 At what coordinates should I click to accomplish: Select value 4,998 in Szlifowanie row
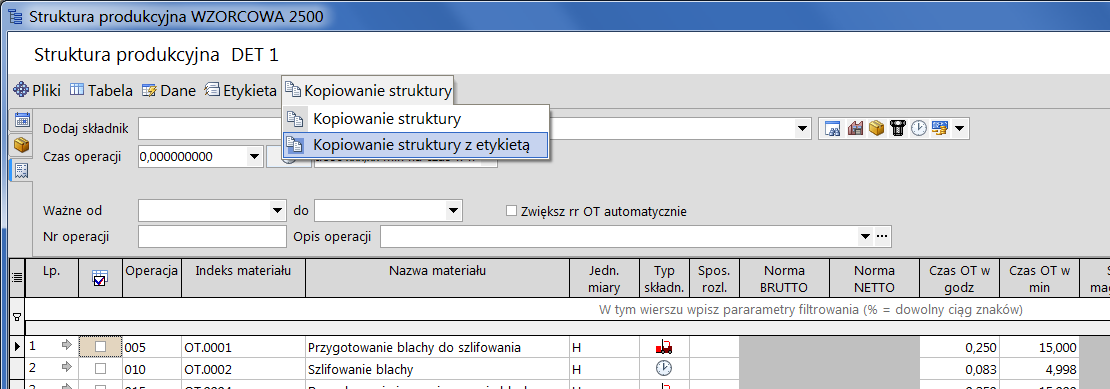(x=1040, y=368)
